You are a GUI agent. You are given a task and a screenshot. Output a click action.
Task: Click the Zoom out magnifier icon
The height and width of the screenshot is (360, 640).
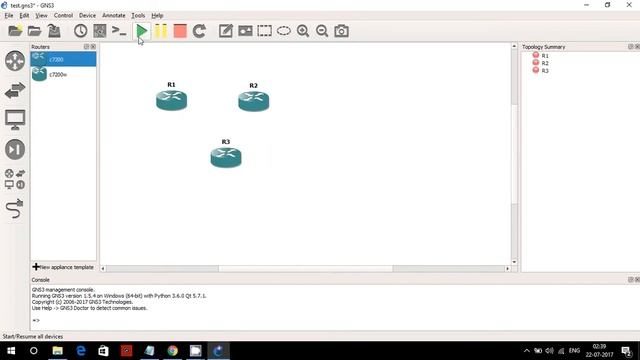[322, 31]
